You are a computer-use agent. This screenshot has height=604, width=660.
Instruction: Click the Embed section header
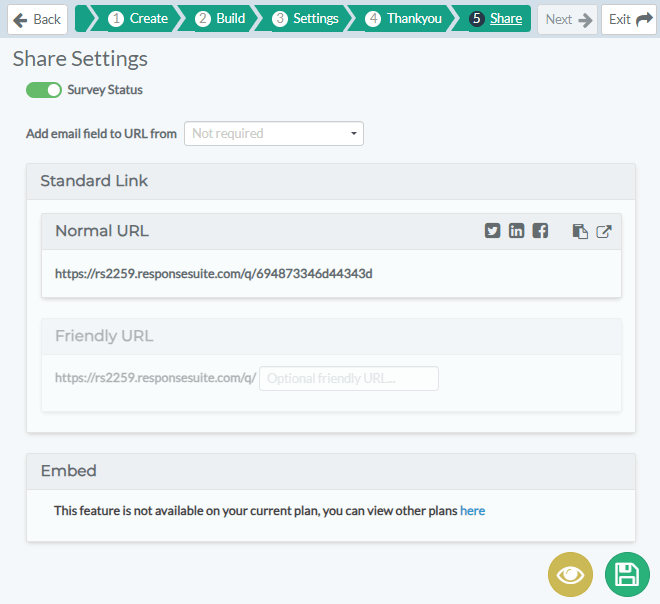pyautogui.click(x=331, y=471)
